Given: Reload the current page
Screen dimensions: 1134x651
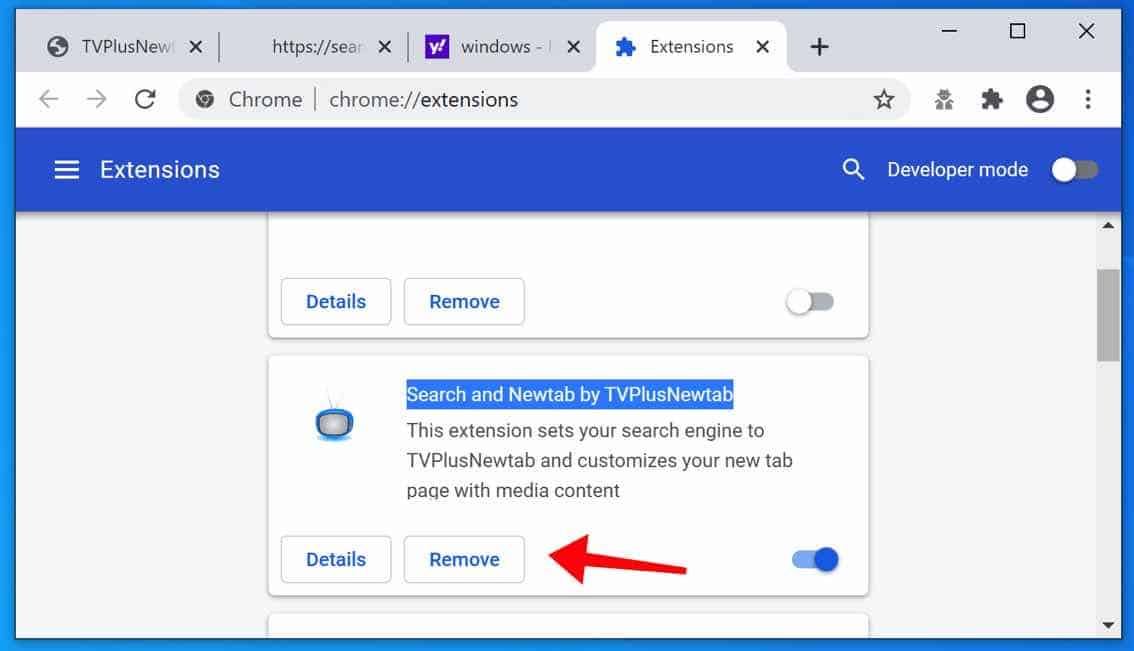Looking at the screenshot, I should [145, 99].
